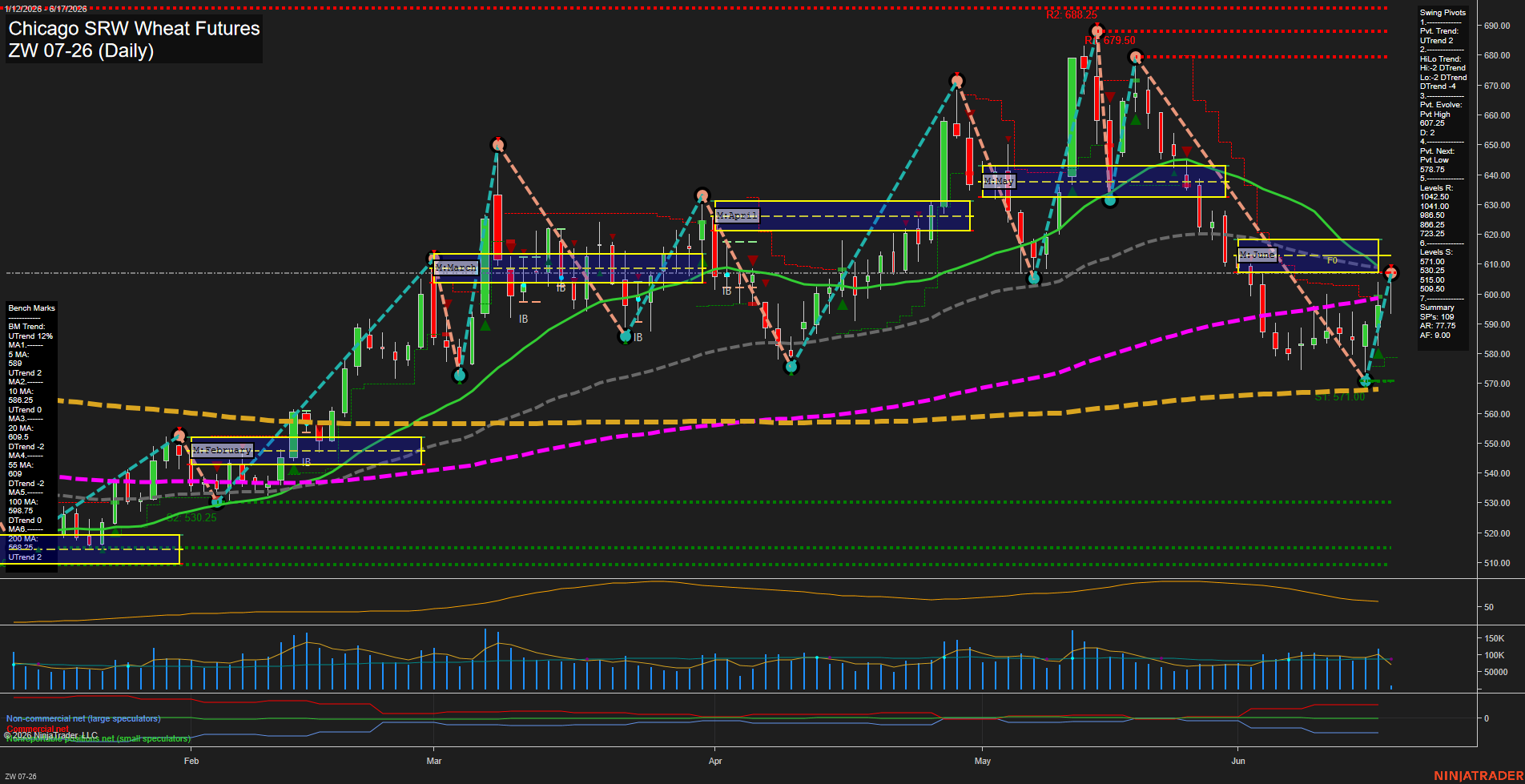Click the M:May monthly range label

pyautogui.click(x=999, y=181)
